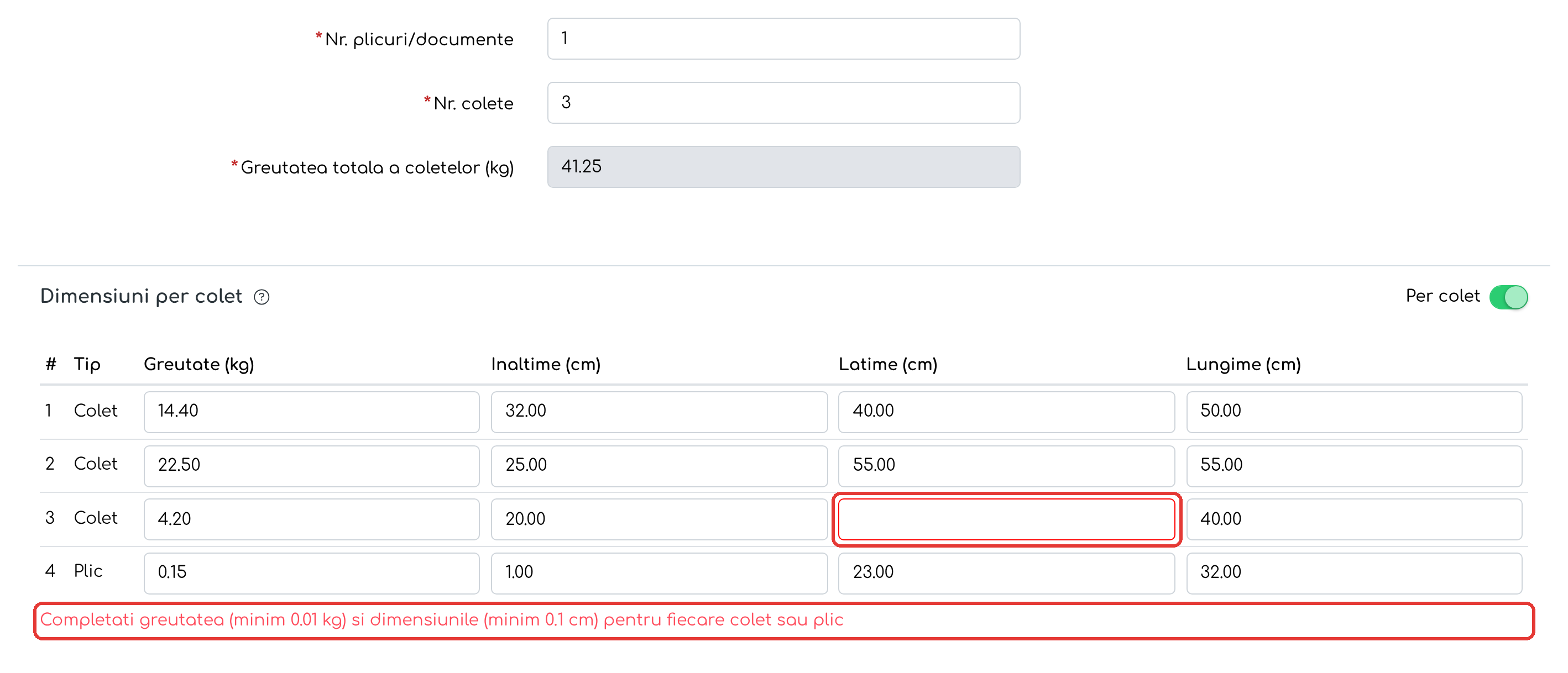Select the Inaltime (cm) column header
Image resolution: width=1568 pixels, height=673 pixels.
click(x=546, y=365)
